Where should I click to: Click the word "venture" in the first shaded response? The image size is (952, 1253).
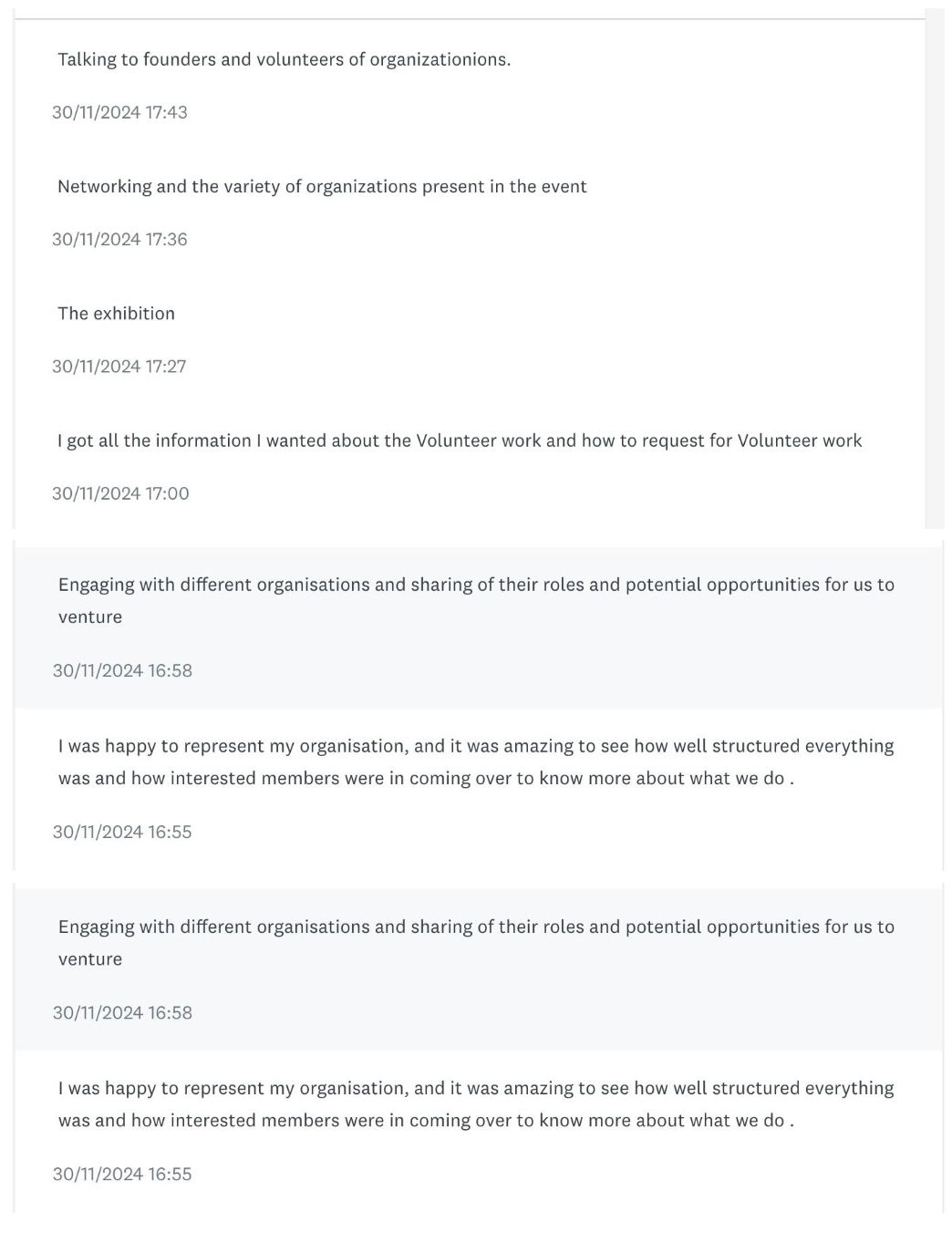90,617
